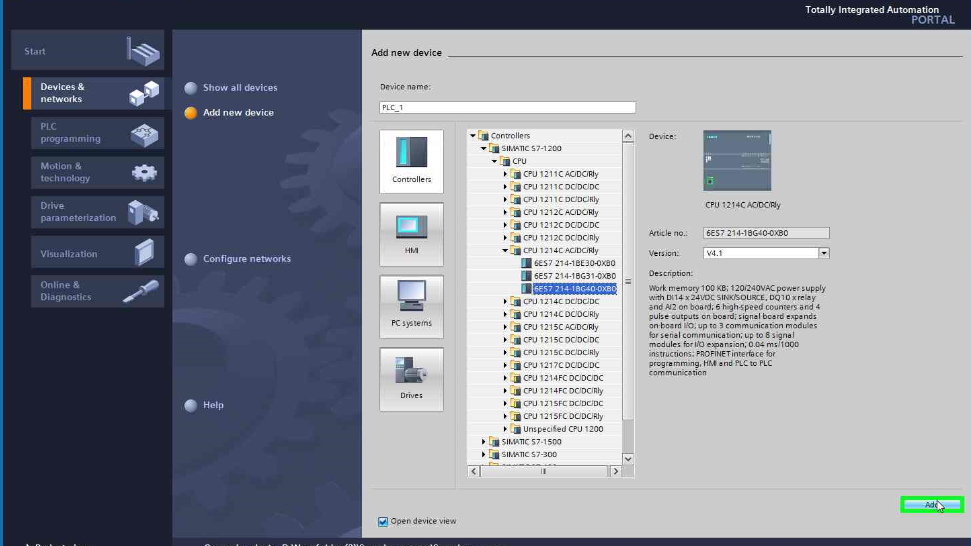Screen dimensions: 971x546
Task: Click the Device name input field
Action: click(507, 108)
